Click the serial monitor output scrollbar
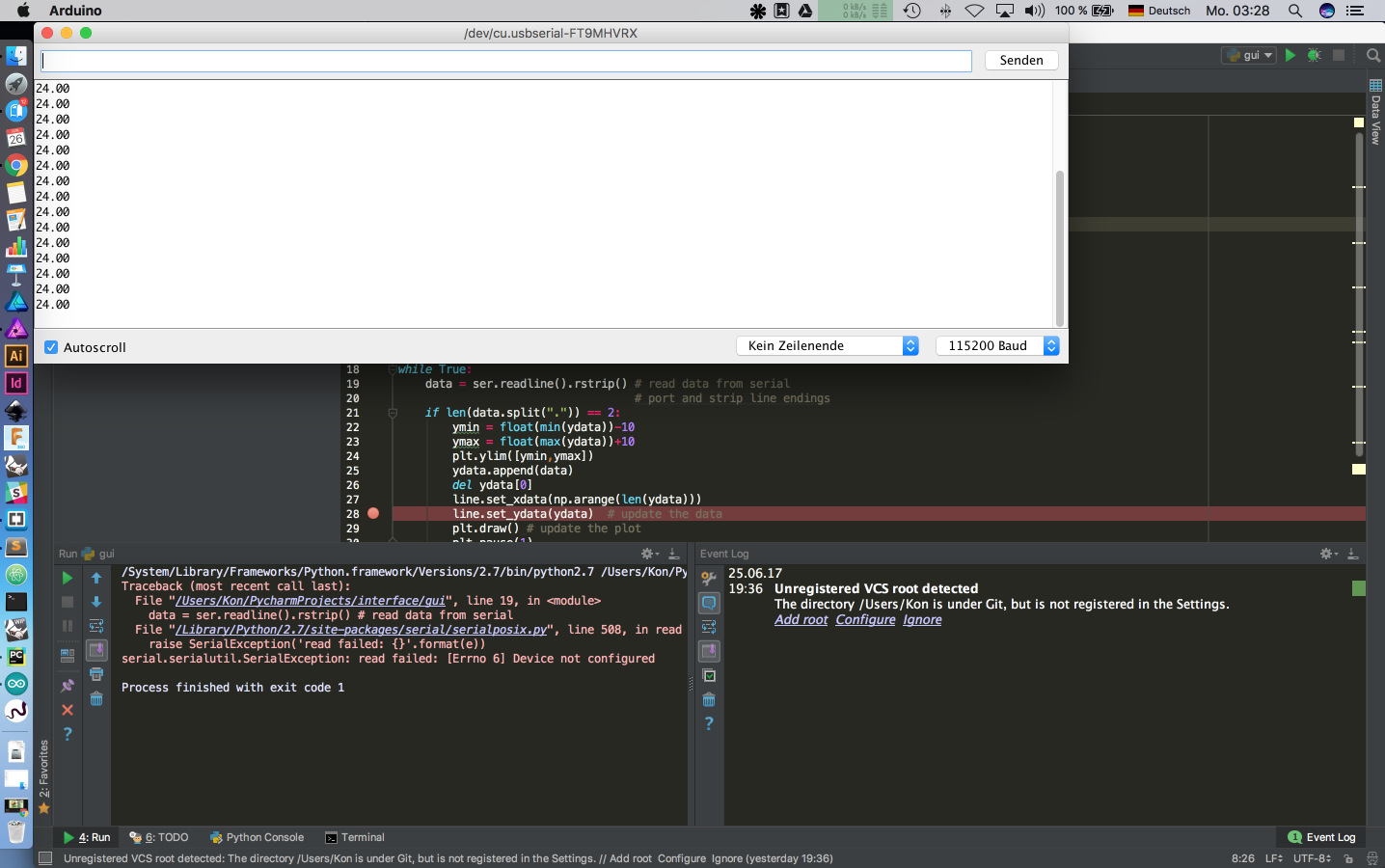 pyautogui.click(x=1060, y=248)
